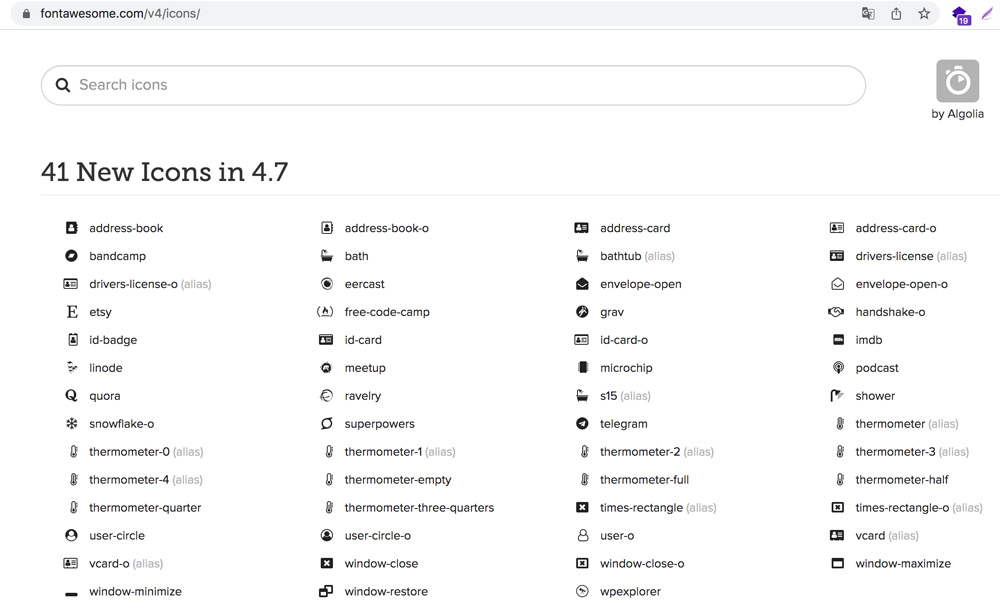Click the linode icon

pyautogui.click(x=72, y=368)
